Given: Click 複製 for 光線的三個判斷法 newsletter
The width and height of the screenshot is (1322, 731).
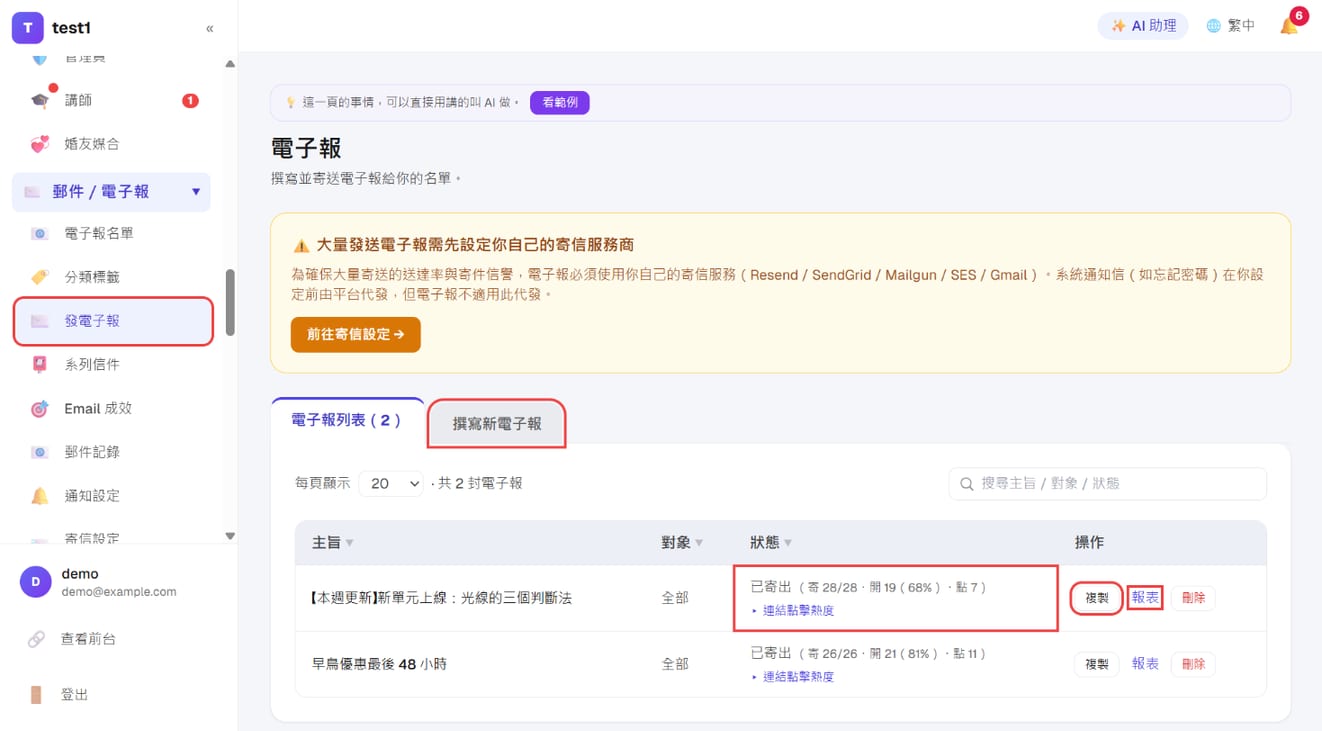Looking at the screenshot, I should (1097, 598).
